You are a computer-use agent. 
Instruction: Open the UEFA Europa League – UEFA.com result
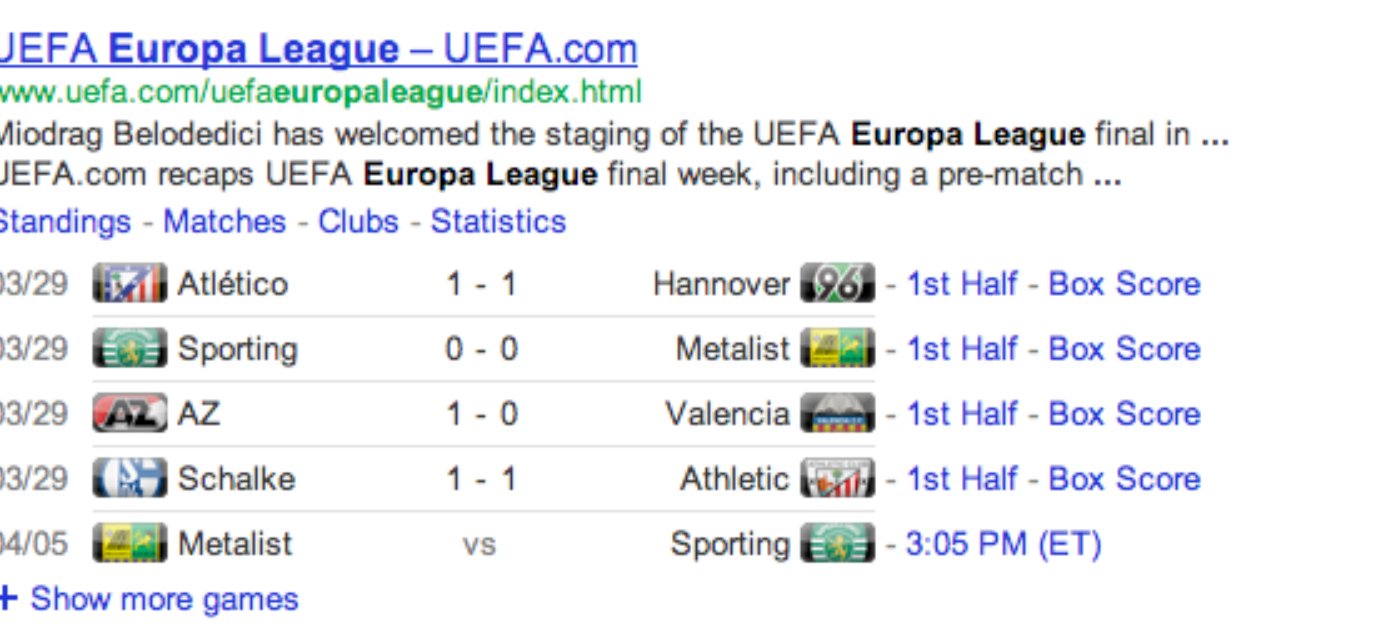click(x=318, y=48)
